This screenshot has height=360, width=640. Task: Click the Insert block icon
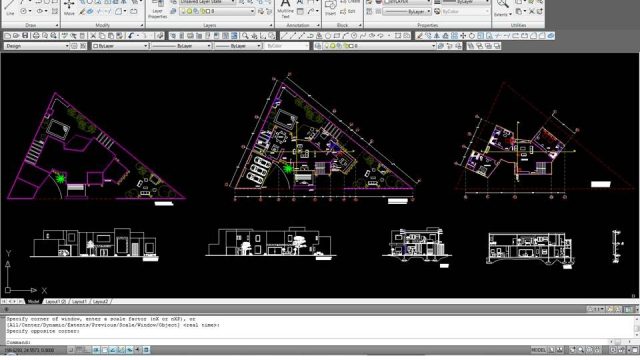point(330,8)
